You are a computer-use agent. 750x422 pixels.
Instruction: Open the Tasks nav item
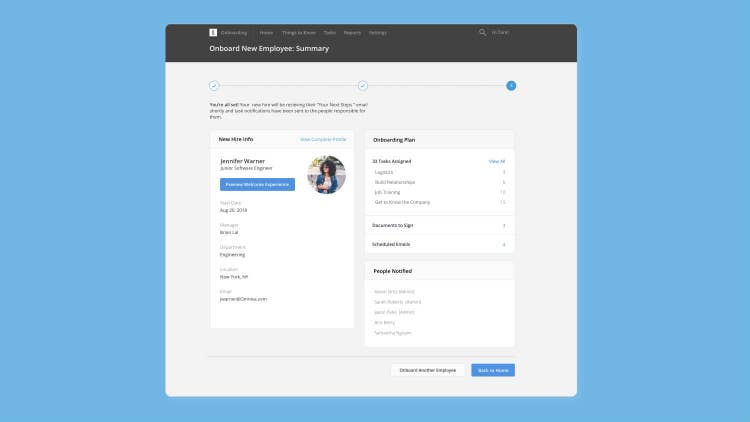[x=330, y=33]
